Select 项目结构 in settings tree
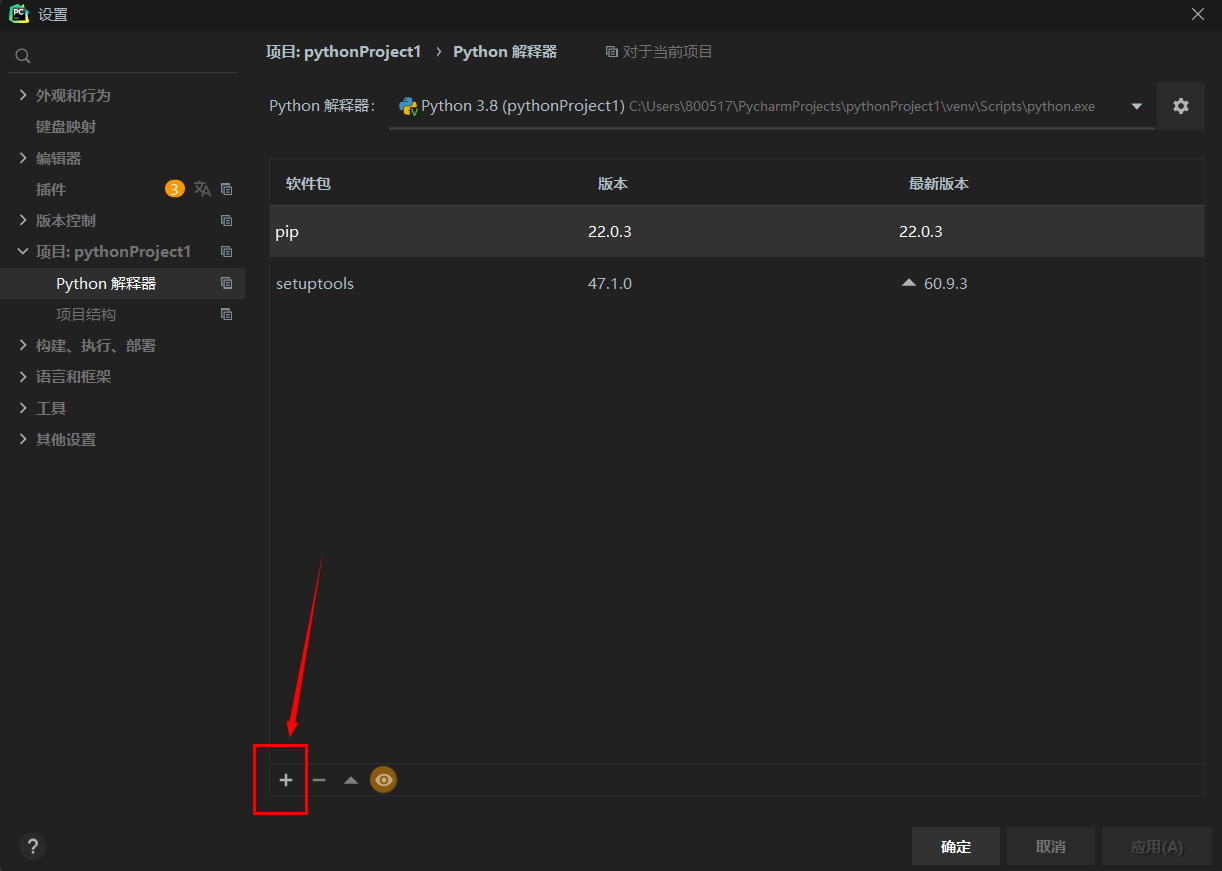Viewport: 1222px width, 871px height. [86, 314]
